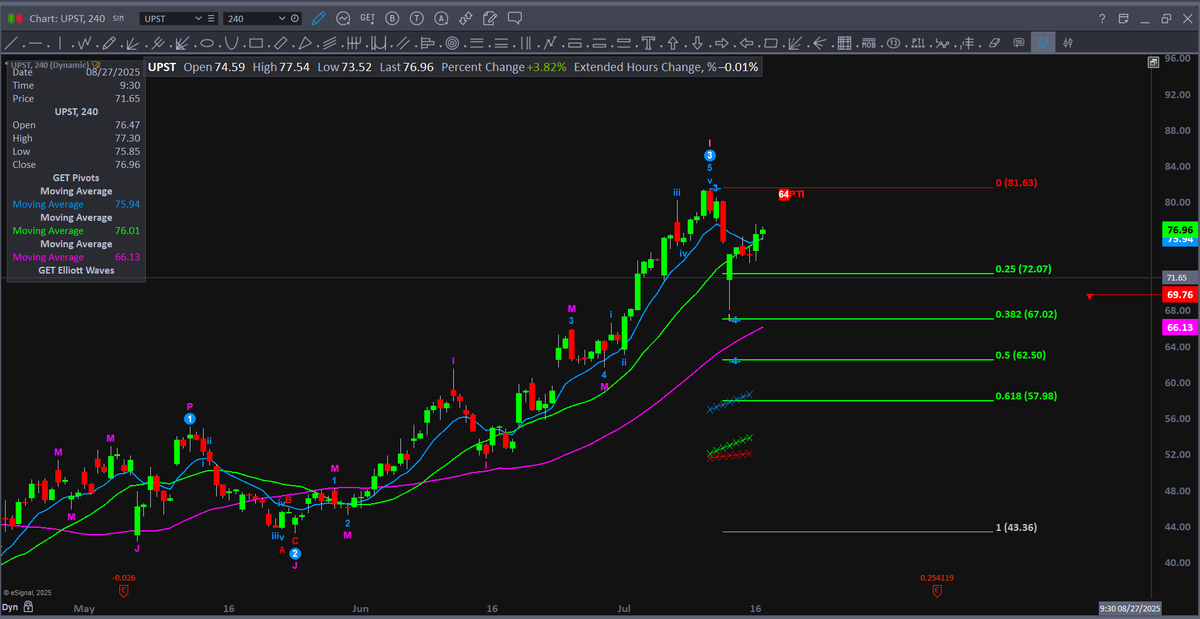Select the MOB make-or-break tool
This screenshot has height=619, width=1200.
coord(868,43)
